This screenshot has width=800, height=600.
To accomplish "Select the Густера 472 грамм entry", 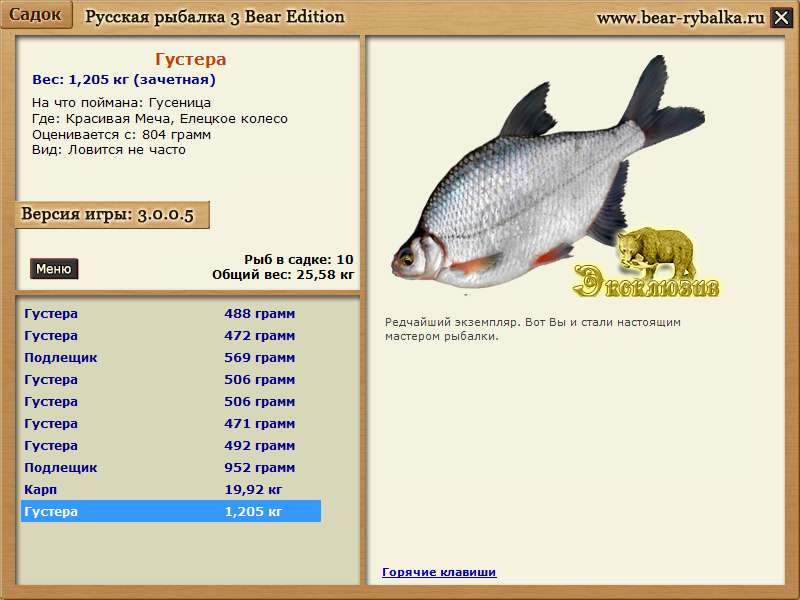I will click(170, 336).
